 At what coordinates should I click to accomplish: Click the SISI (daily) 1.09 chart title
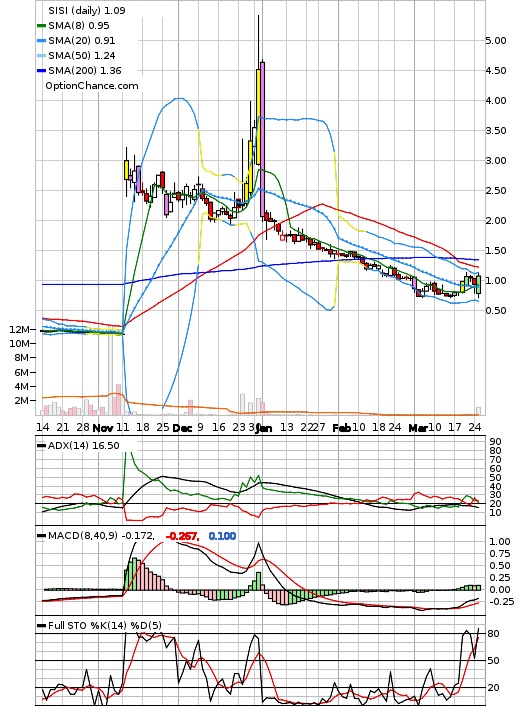pos(87,10)
